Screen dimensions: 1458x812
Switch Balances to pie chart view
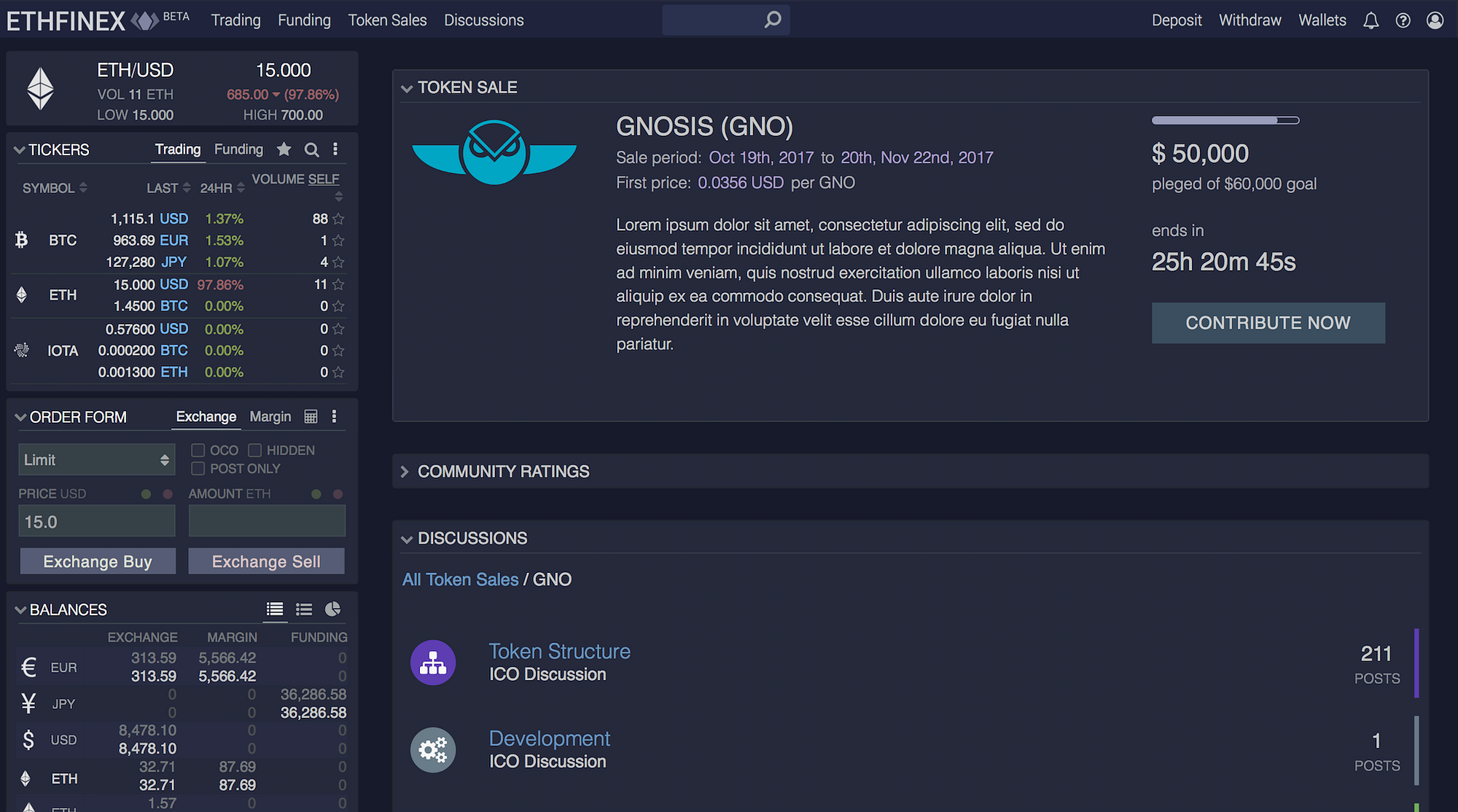[x=332, y=609]
